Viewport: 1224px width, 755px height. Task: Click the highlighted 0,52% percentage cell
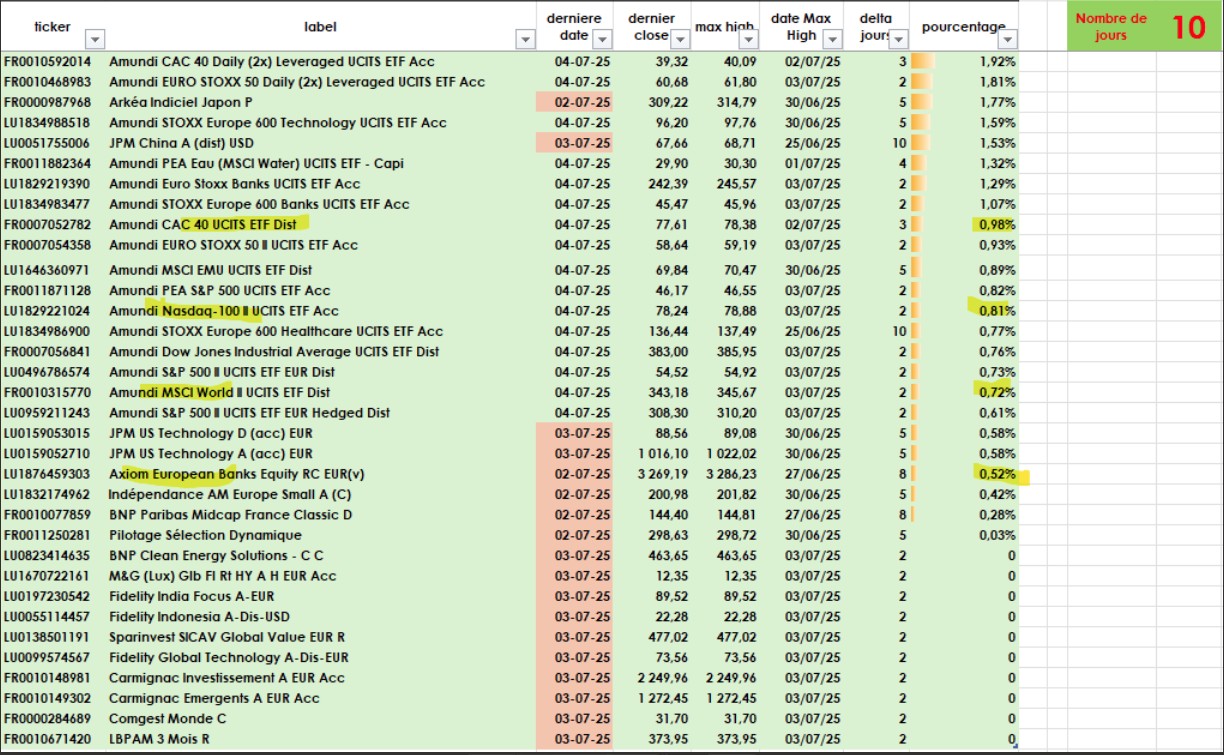pos(997,474)
